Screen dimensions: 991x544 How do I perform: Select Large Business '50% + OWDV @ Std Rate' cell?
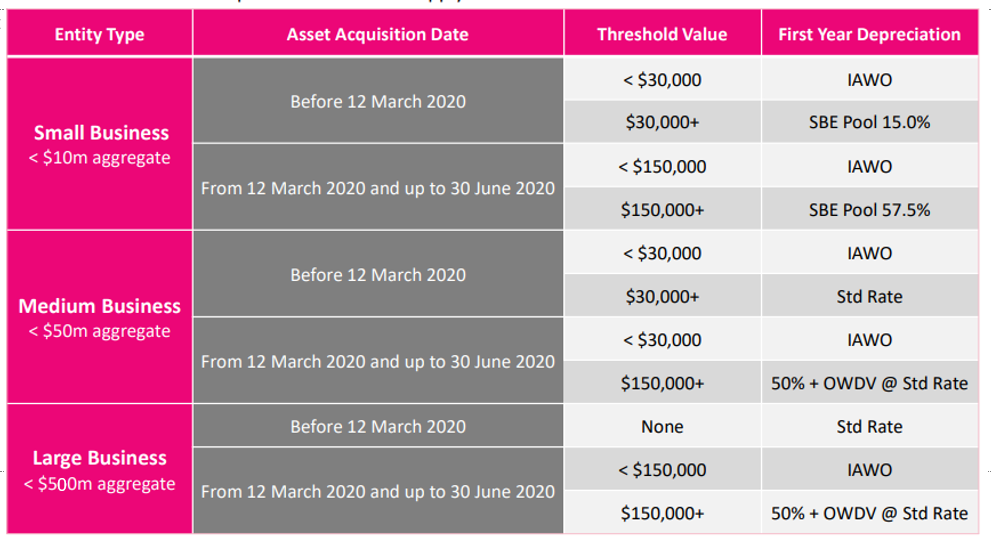pos(869,513)
